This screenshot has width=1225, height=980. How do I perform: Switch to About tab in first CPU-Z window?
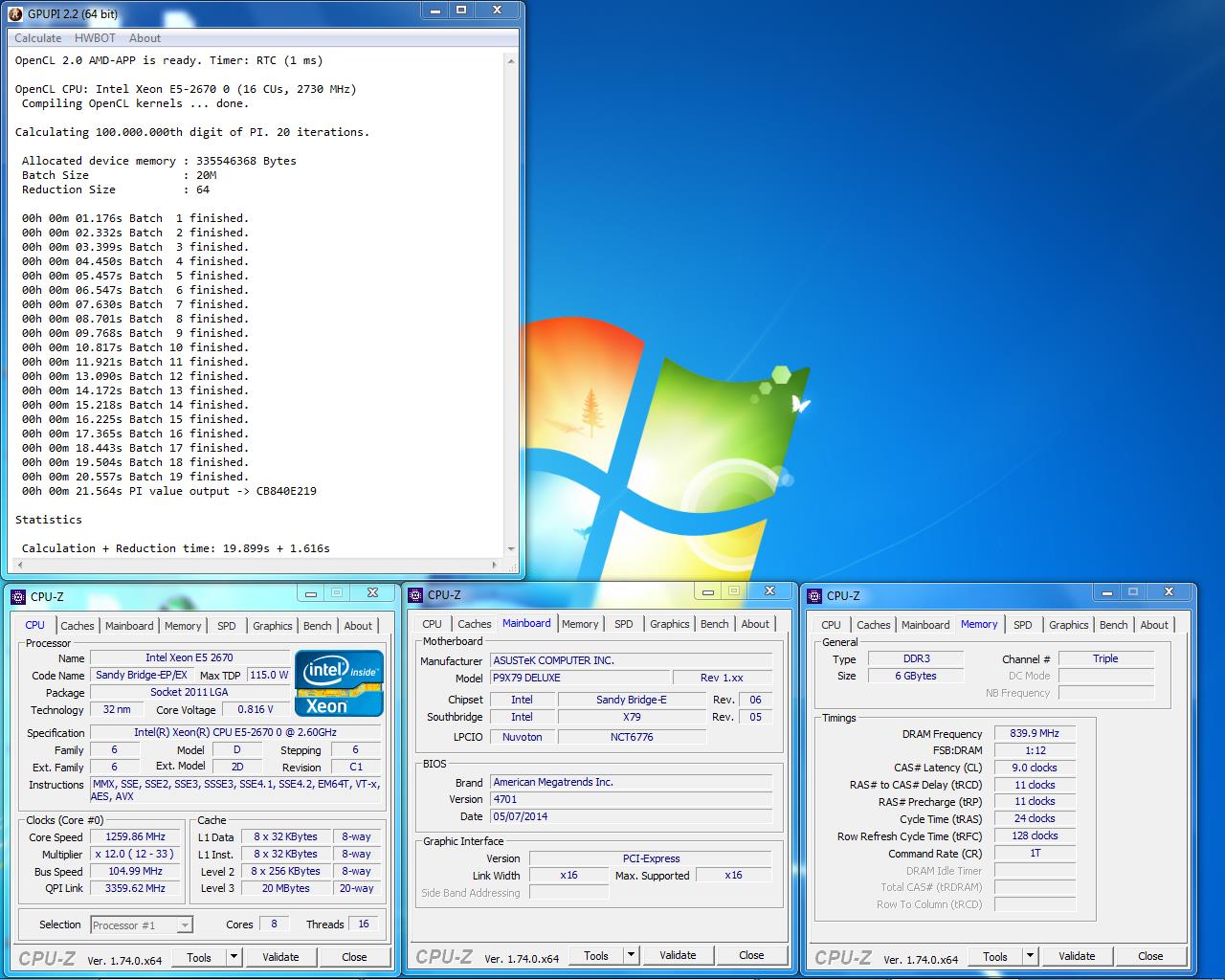click(x=358, y=626)
